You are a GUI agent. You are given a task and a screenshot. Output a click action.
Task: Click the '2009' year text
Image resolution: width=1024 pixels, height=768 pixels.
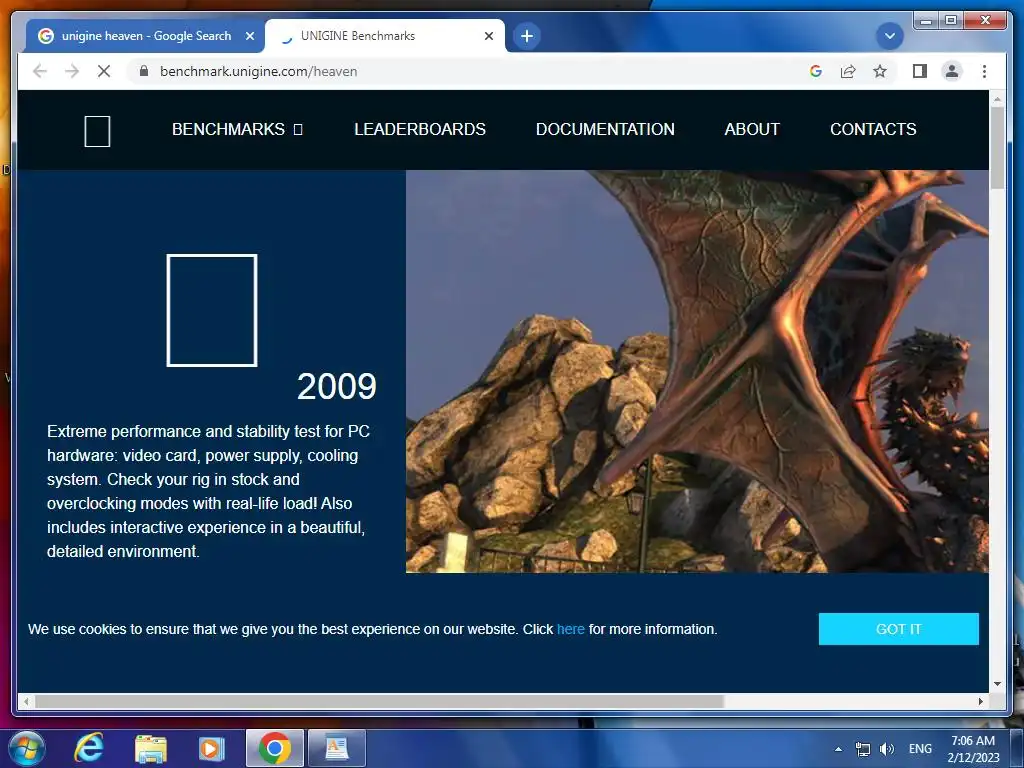(337, 386)
